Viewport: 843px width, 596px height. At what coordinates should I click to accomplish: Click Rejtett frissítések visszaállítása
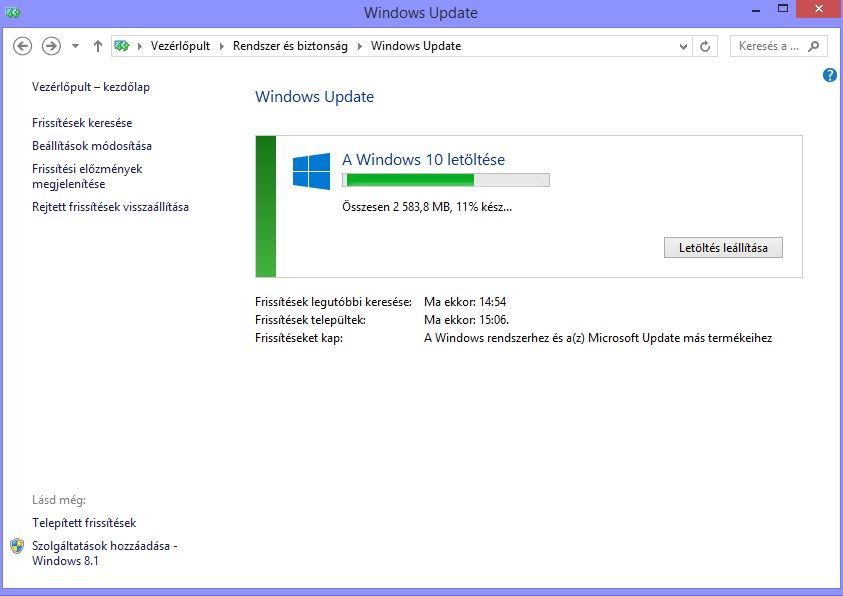110,207
